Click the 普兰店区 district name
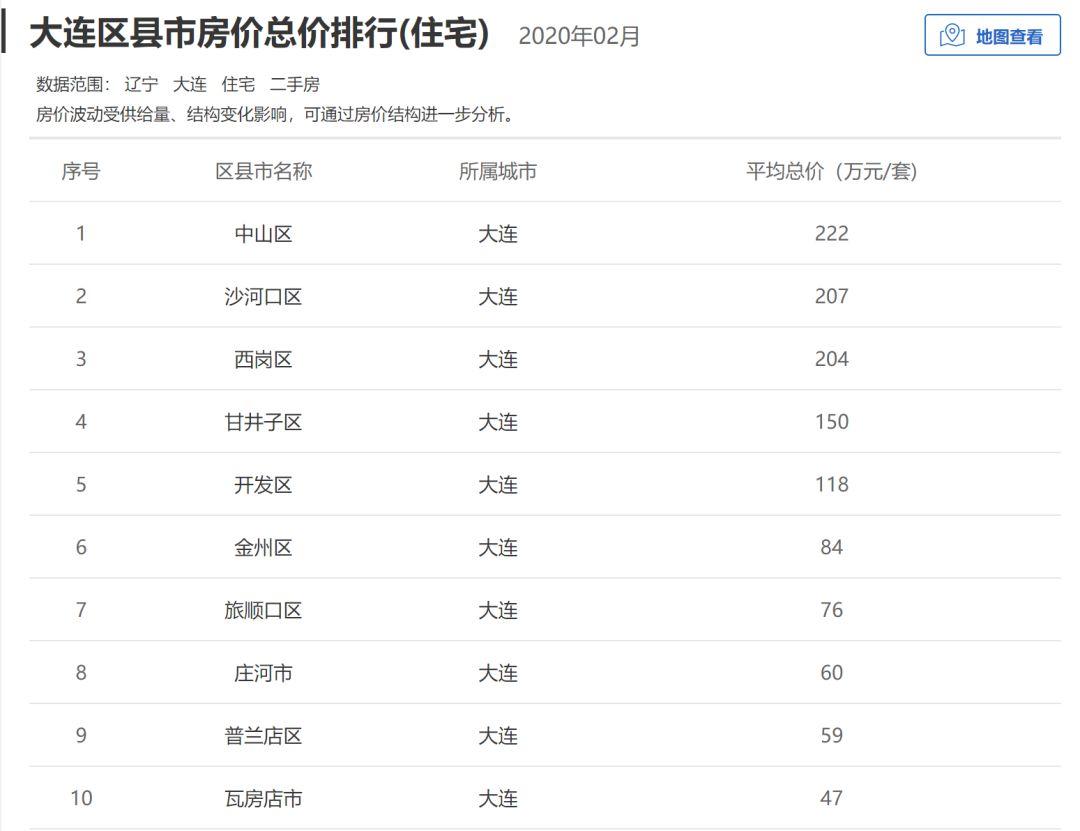This screenshot has height=831, width=1080. pyautogui.click(x=263, y=736)
